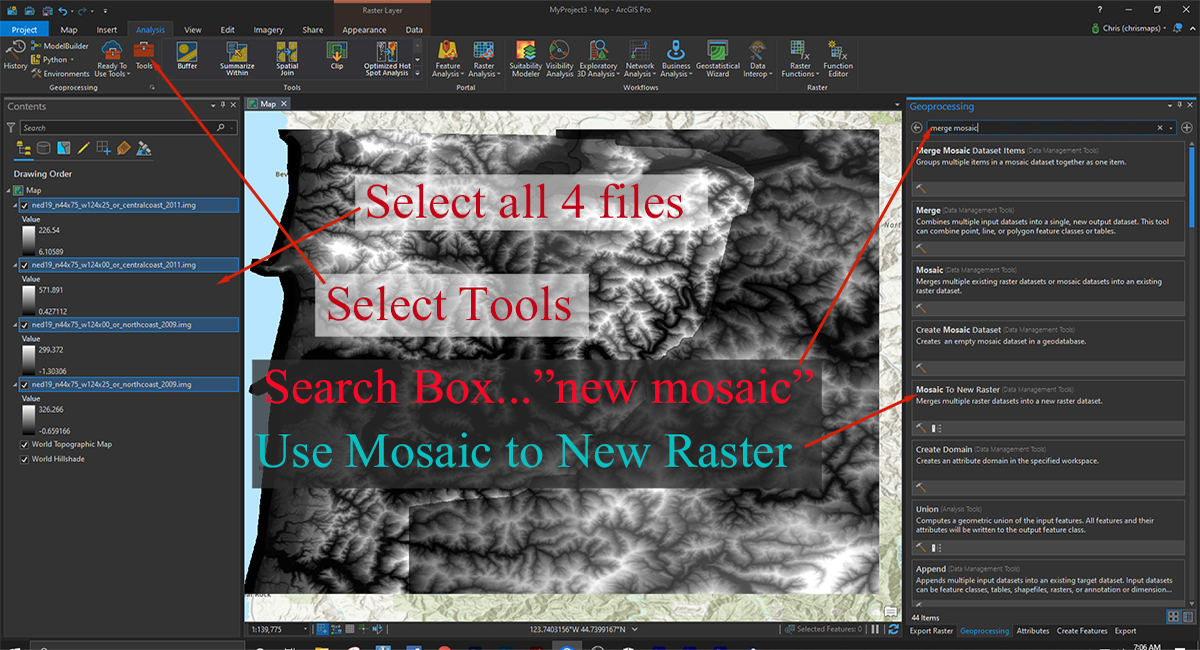Uncheck World Hillshade layer
Viewport: 1200px width, 650px height.
pyautogui.click(x=24, y=459)
